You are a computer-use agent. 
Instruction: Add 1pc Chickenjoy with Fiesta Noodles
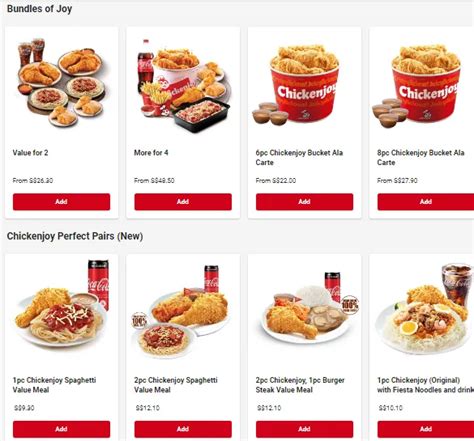pyautogui.click(x=426, y=429)
